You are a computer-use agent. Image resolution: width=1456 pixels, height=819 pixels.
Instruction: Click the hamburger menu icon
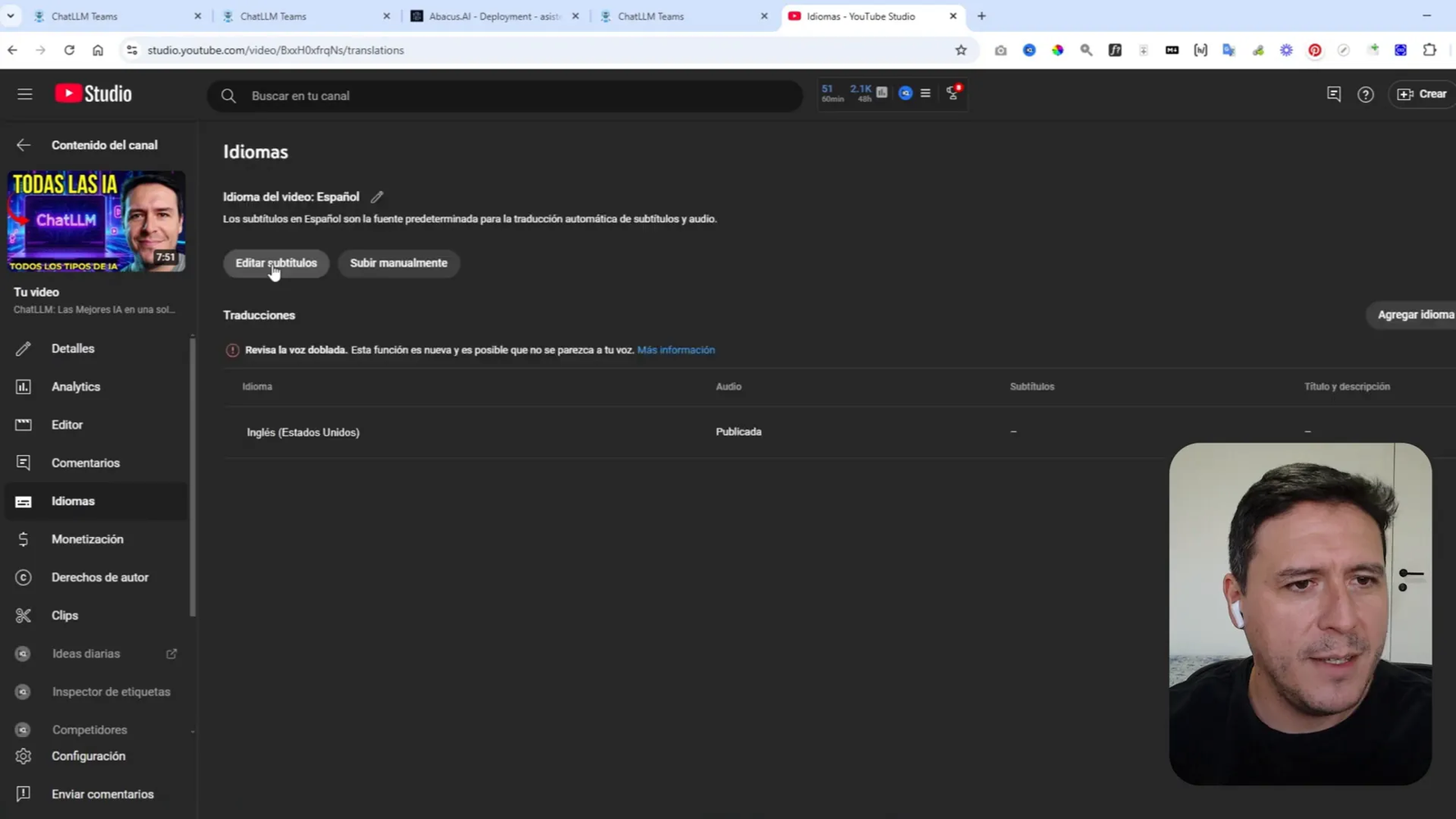pyautogui.click(x=25, y=94)
